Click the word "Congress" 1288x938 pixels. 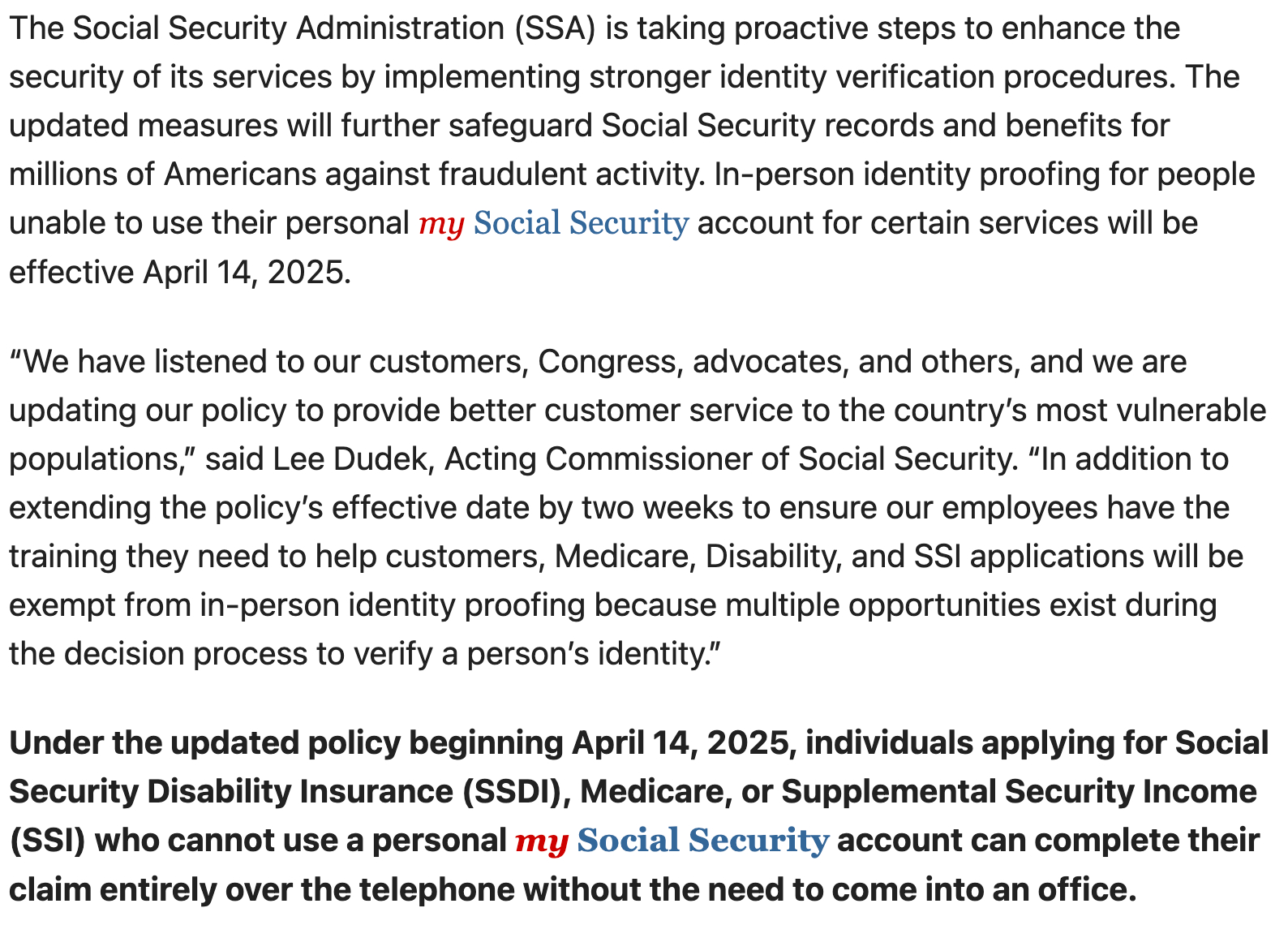coord(606,362)
